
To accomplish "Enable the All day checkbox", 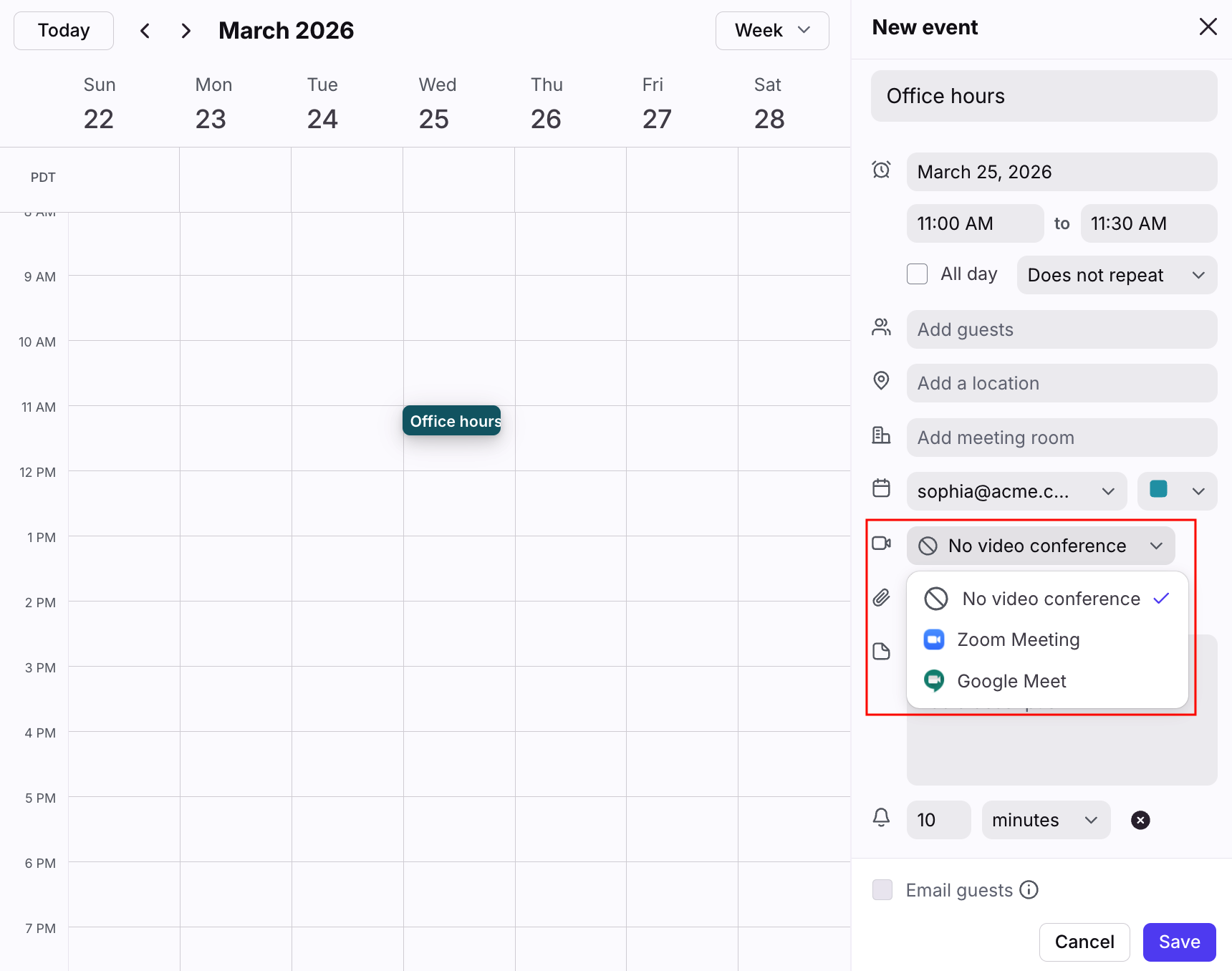I will [x=917, y=274].
